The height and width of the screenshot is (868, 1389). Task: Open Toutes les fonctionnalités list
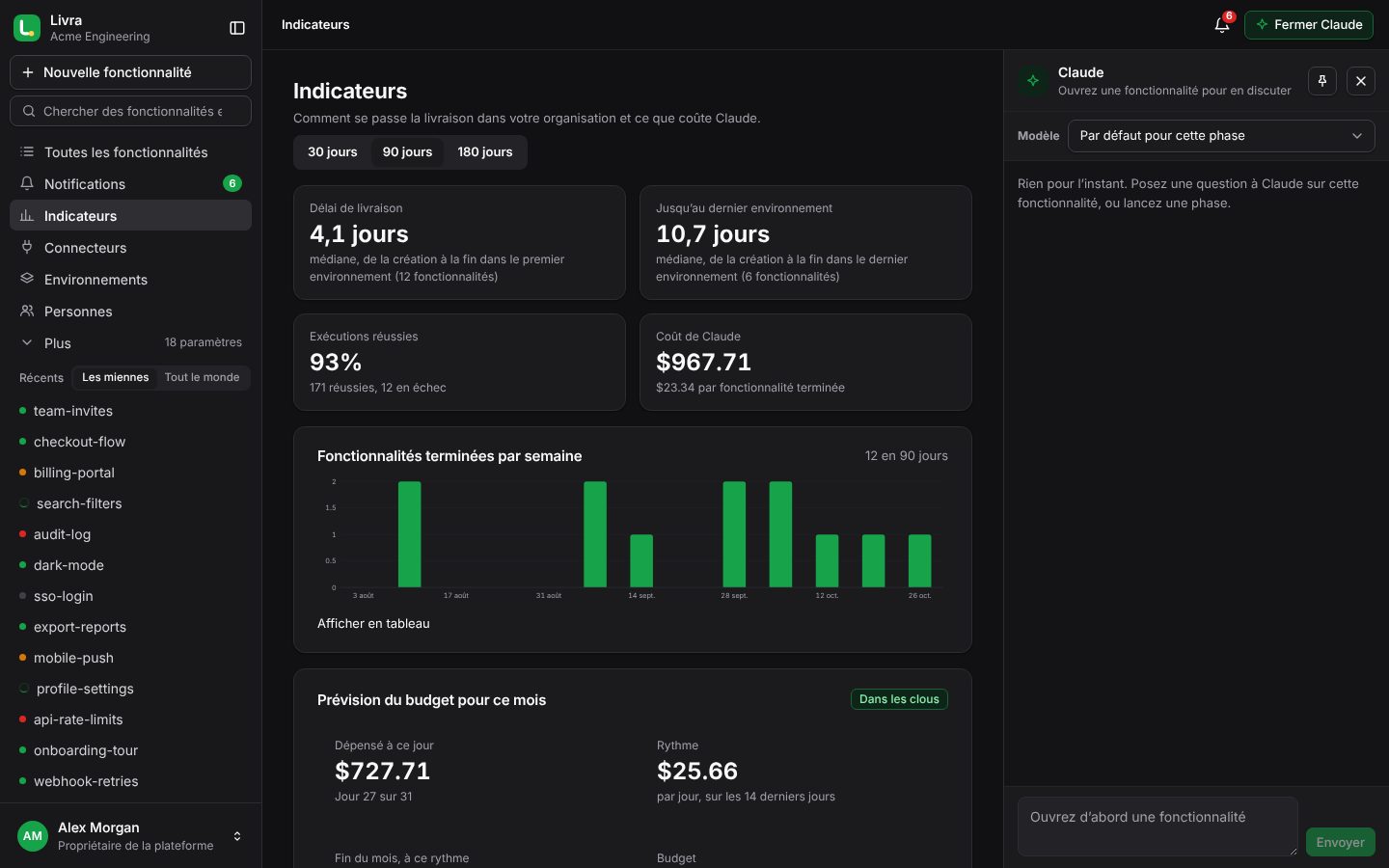point(130,152)
